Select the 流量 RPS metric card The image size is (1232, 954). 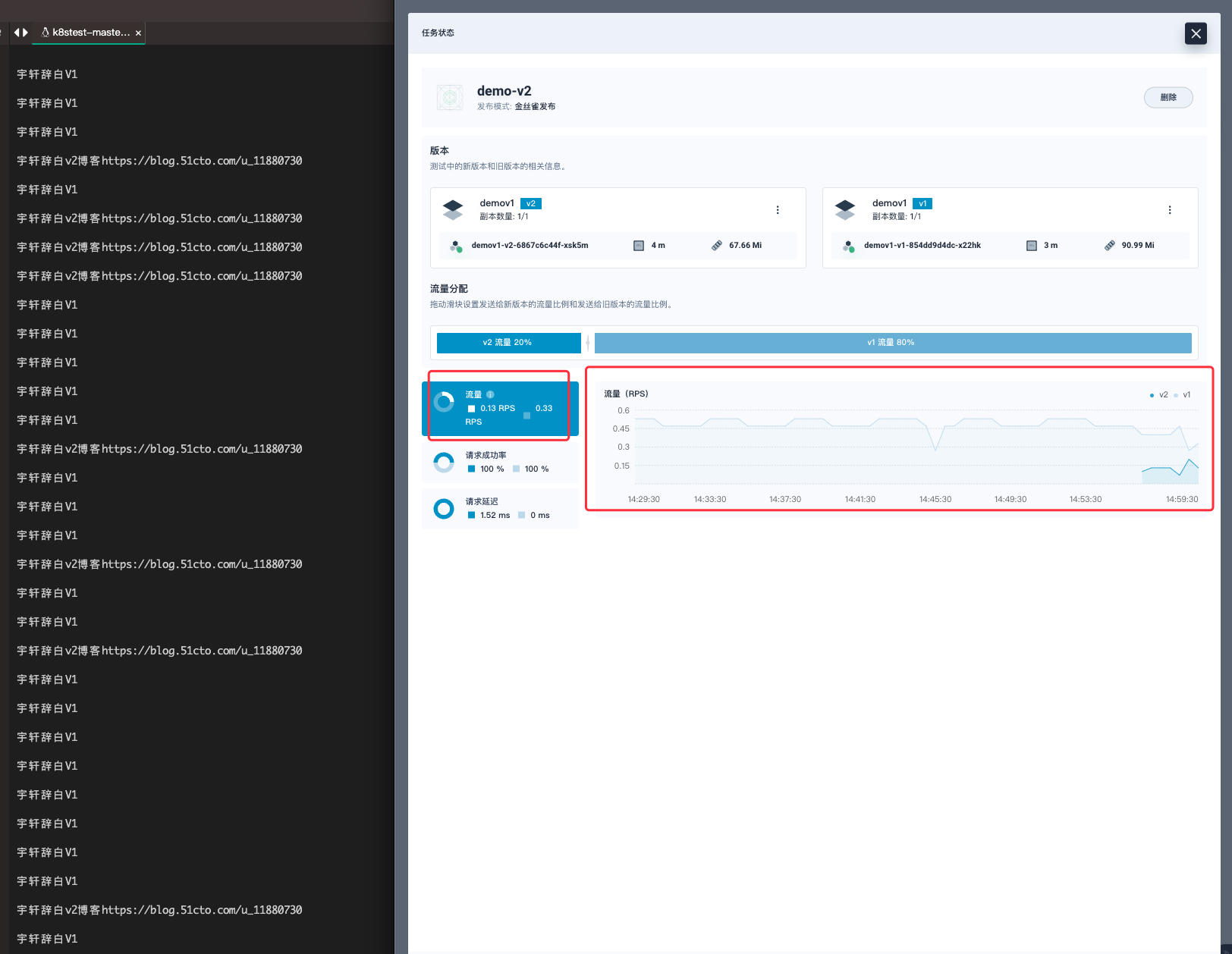click(x=500, y=408)
